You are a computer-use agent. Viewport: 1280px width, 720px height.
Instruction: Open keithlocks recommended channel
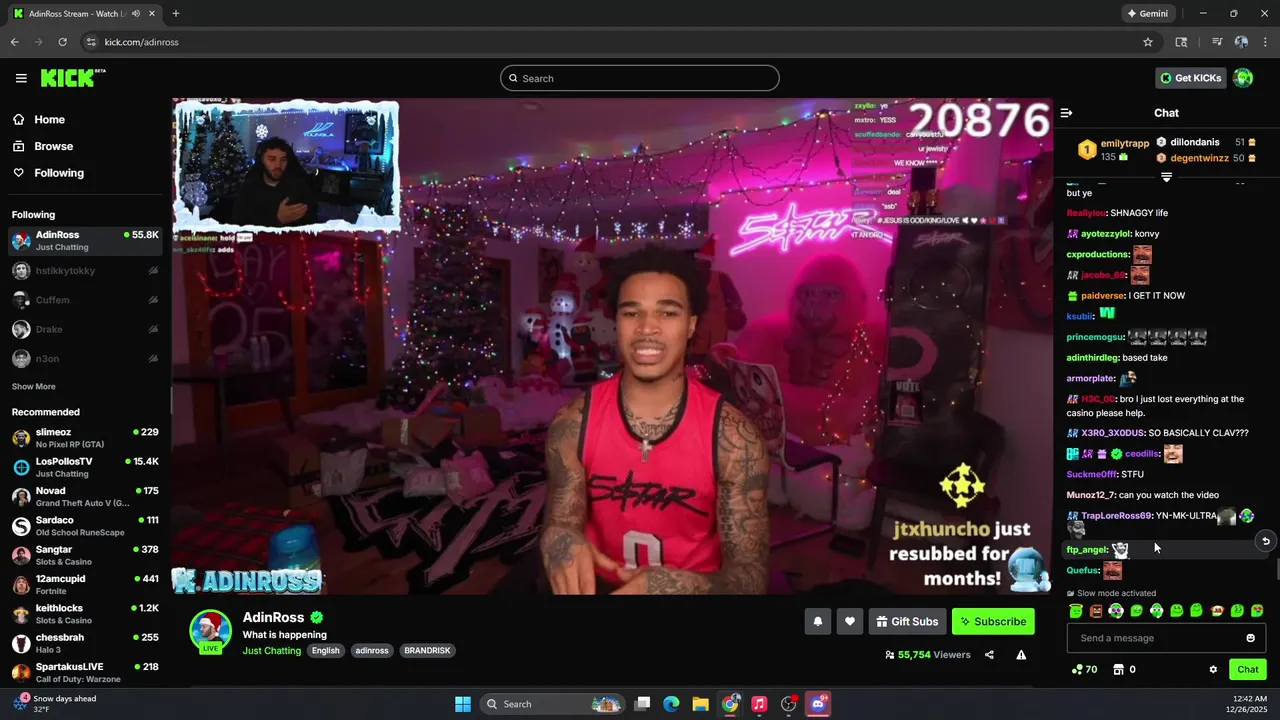pos(85,614)
